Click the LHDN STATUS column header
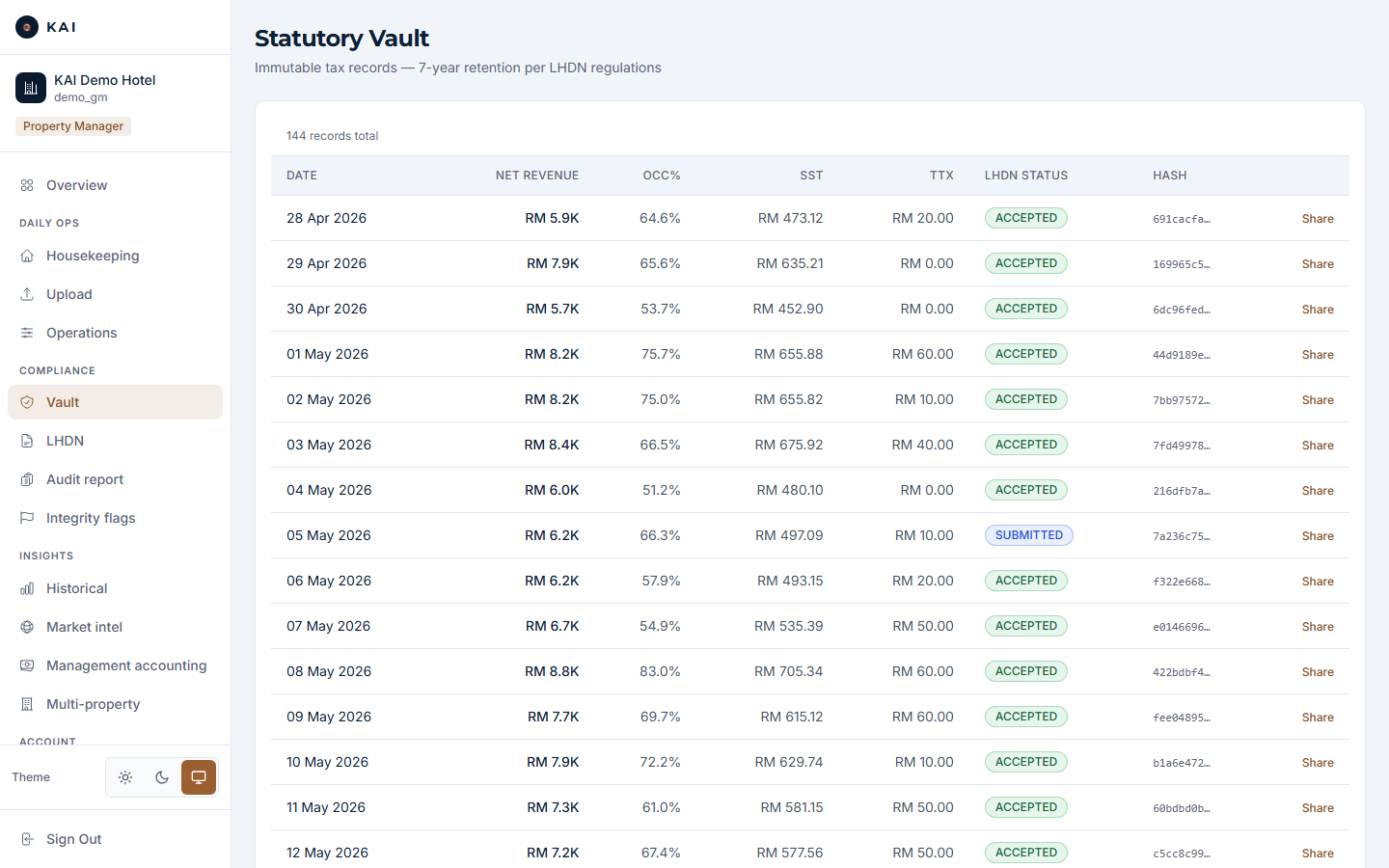This screenshot has height=868, width=1389. [x=1026, y=176]
